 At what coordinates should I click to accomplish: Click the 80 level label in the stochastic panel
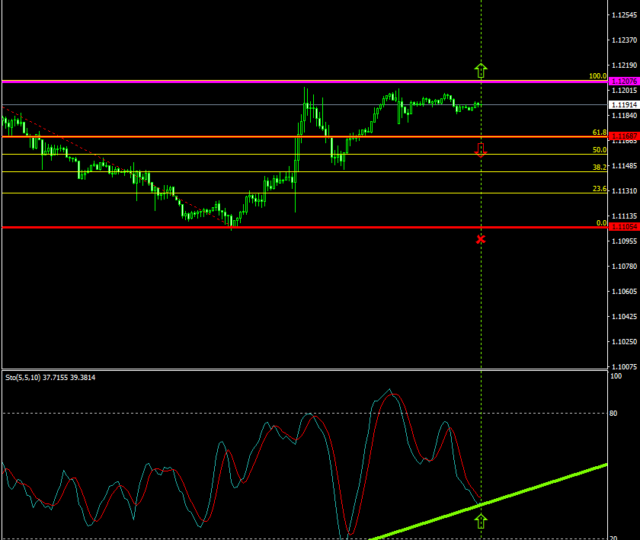[616, 413]
